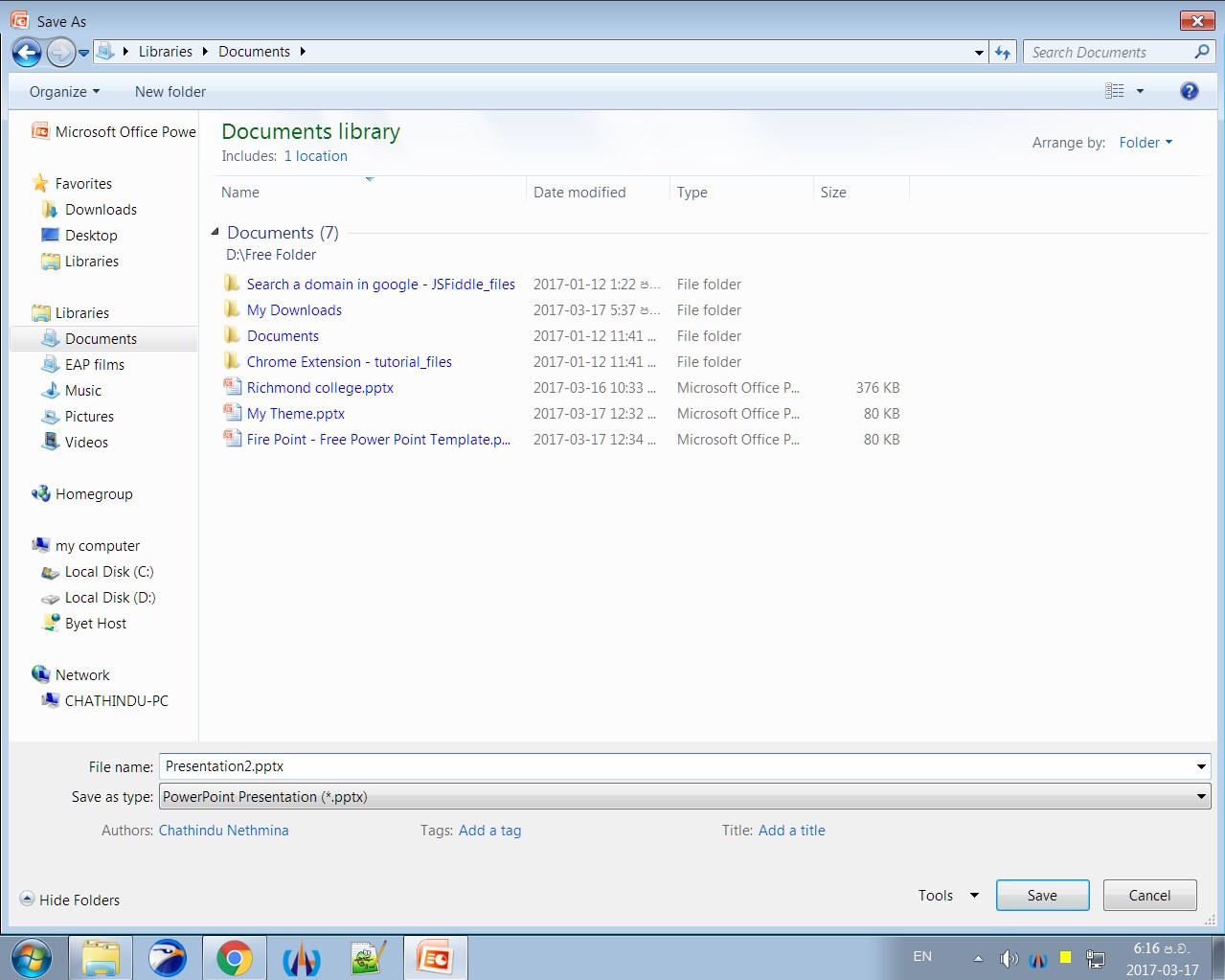Collapse the Documents (7) group

[216, 232]
